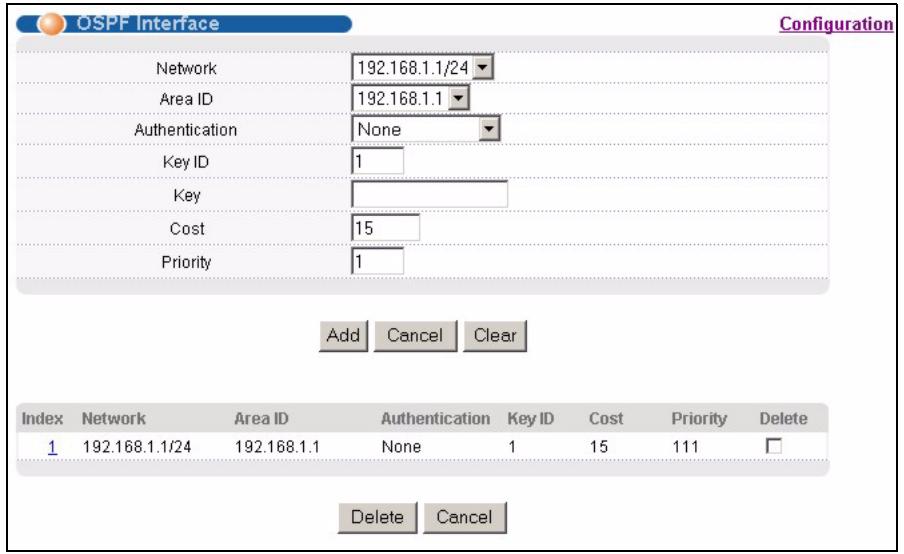Select the Priority value 111 in table
904x554 pixels.
685,447
